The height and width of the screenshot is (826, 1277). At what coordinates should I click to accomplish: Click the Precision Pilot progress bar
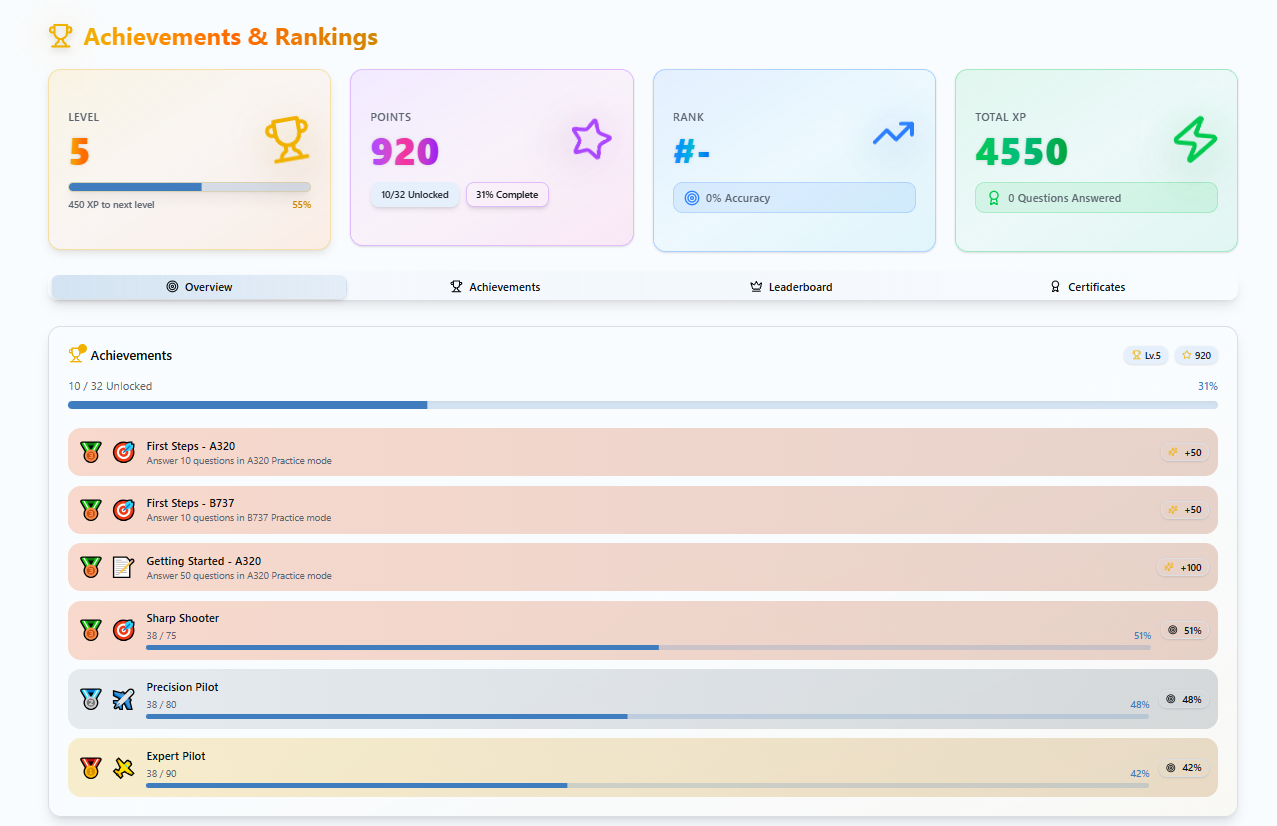(648, 717)
